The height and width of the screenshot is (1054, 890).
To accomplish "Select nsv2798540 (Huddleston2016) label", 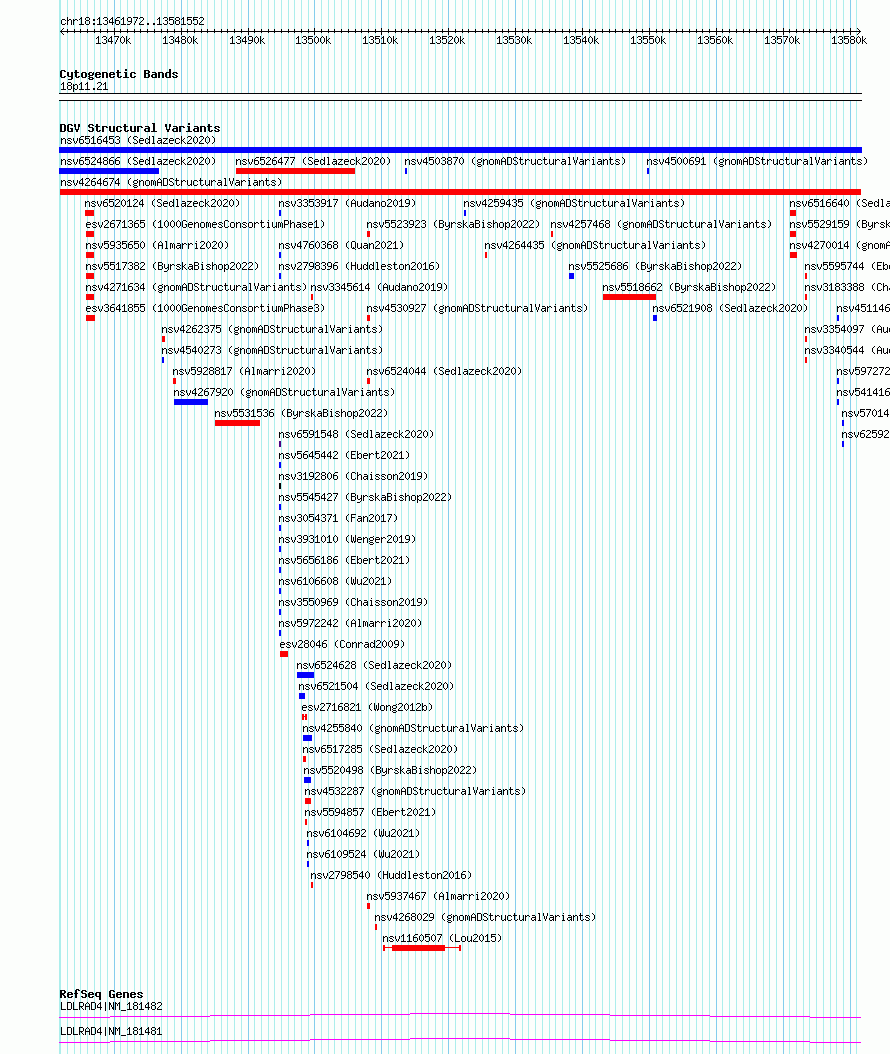I will (391, 875).
